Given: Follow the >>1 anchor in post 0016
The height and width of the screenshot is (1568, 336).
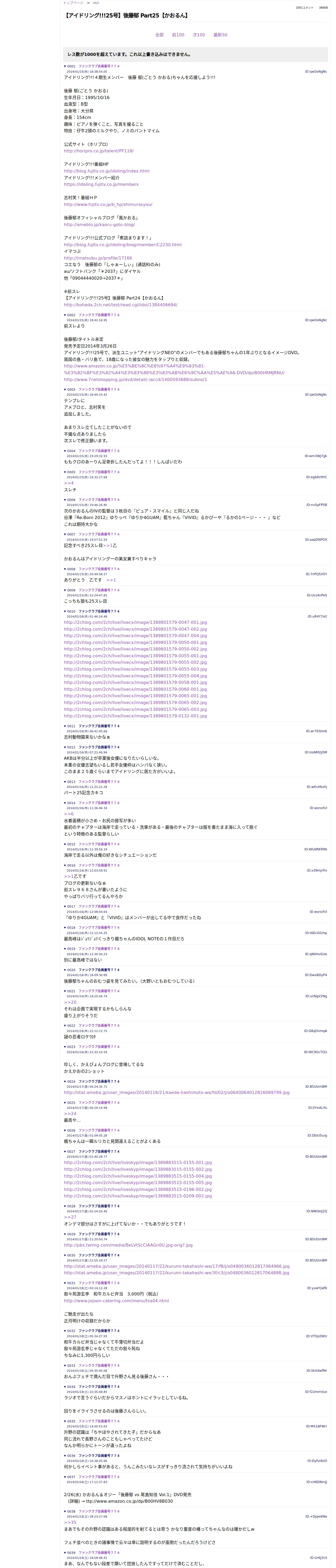Looking at the screenshot, I should tap(69, 877).
